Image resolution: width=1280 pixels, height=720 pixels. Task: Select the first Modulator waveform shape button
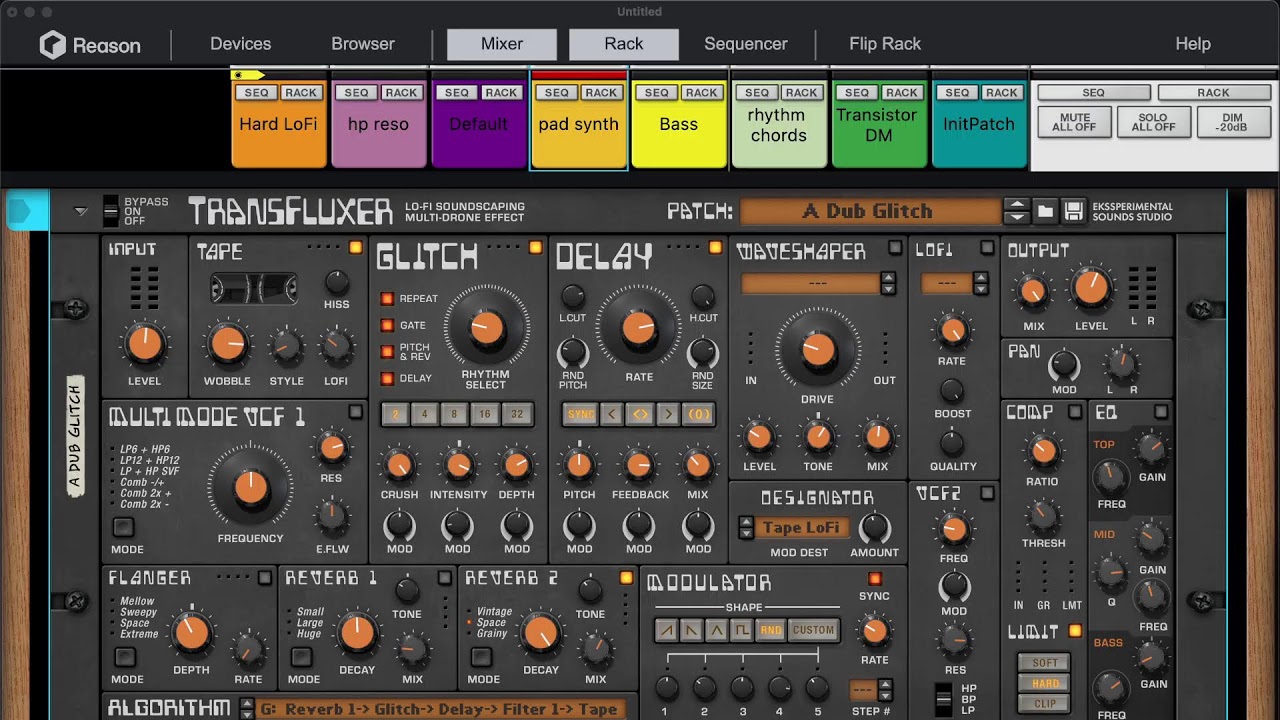(x=666, y=630)
